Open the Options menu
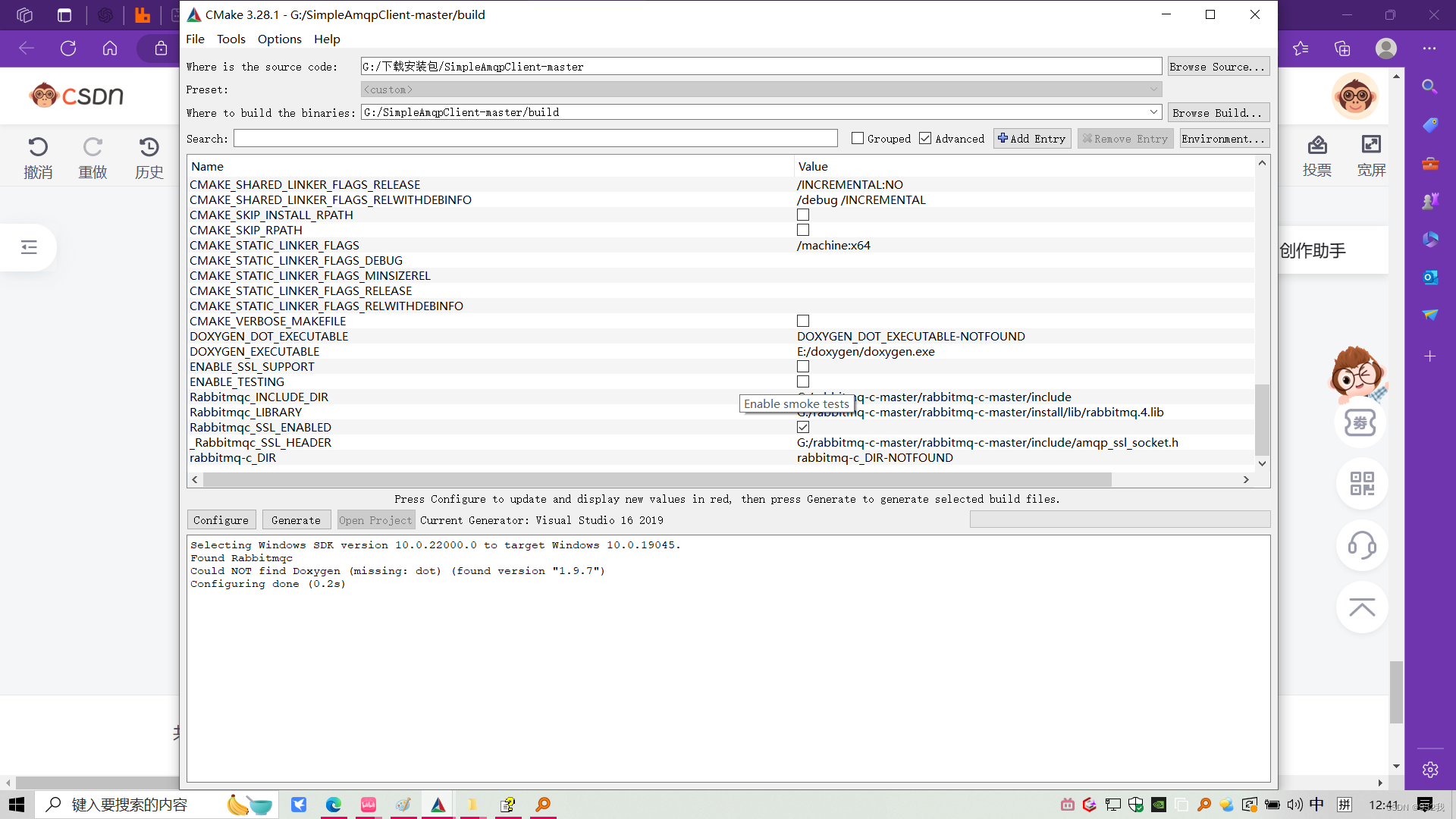 (x=279, y=39)
